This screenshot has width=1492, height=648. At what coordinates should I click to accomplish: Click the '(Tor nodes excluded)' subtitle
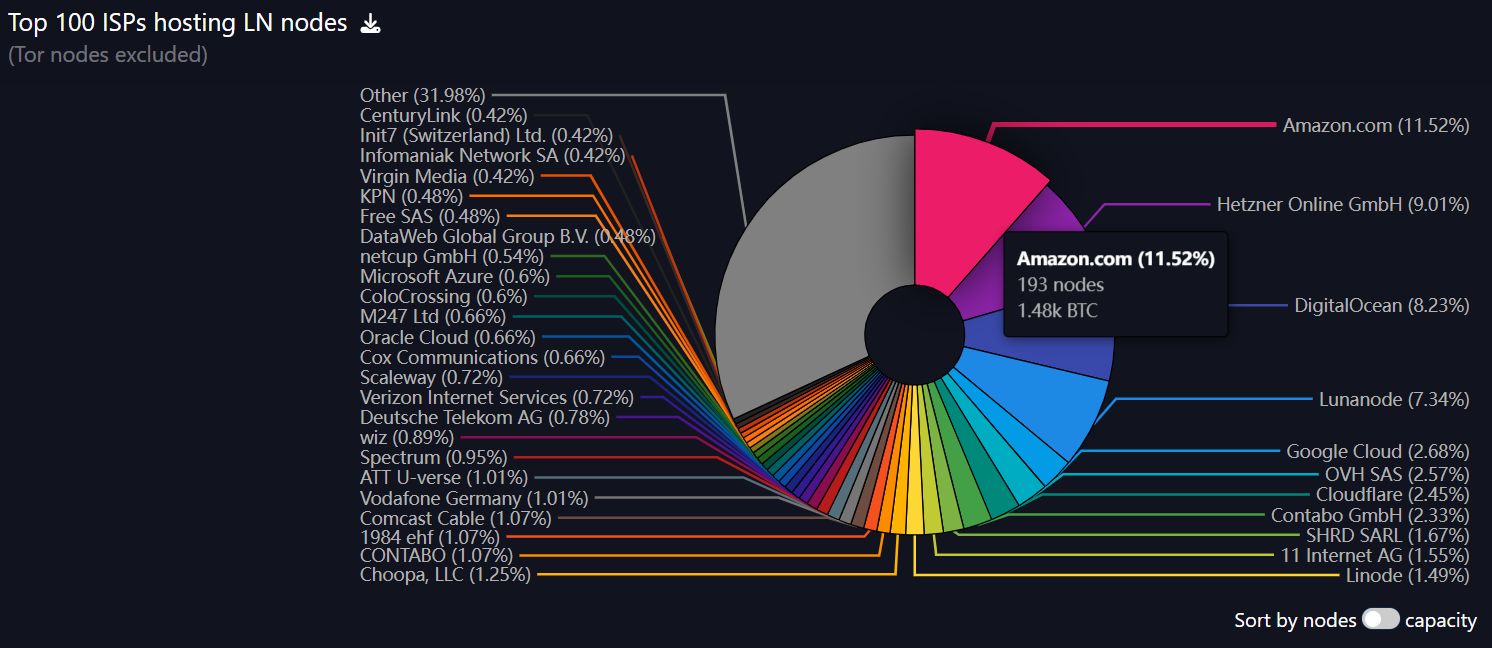click(108, 54)
